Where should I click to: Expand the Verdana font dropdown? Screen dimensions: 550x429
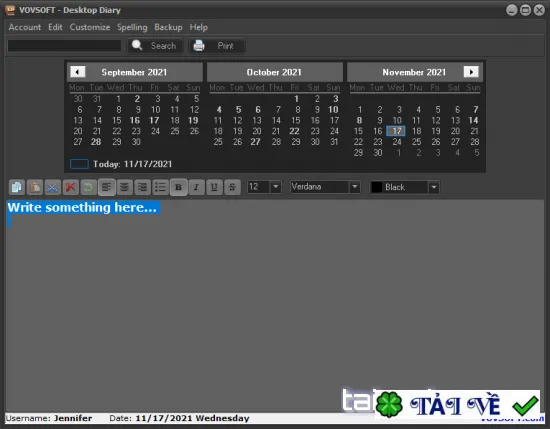click(355, 187)
